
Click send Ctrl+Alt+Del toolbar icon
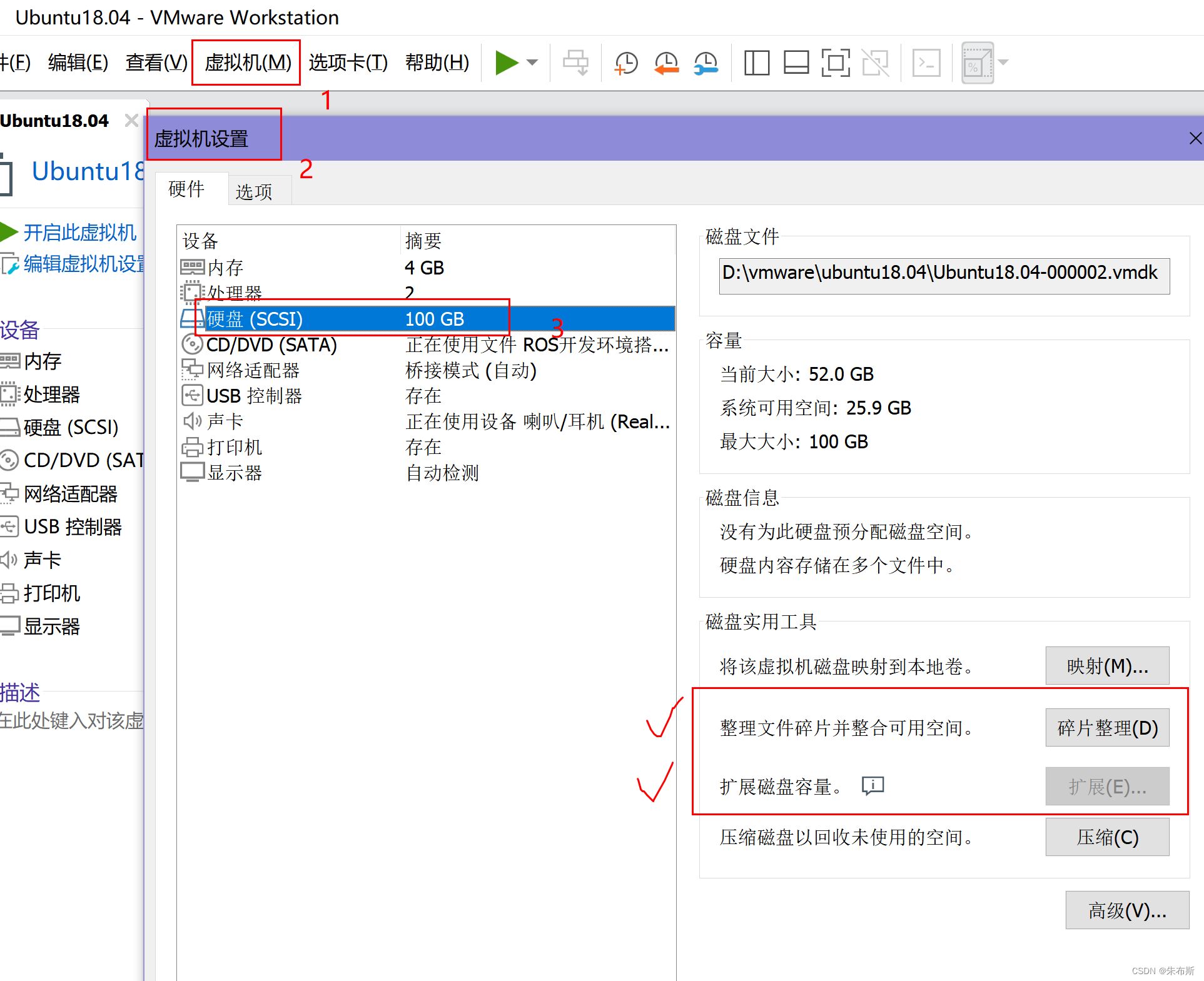pyautogui.click(x=575, y=63)
